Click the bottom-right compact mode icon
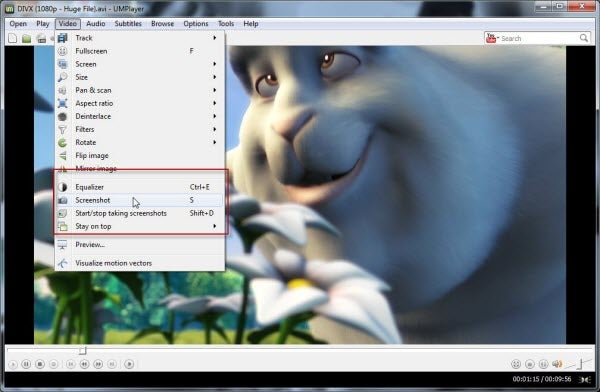The width and height of the screenshot is (600, 392). click(x=584, y=379)
